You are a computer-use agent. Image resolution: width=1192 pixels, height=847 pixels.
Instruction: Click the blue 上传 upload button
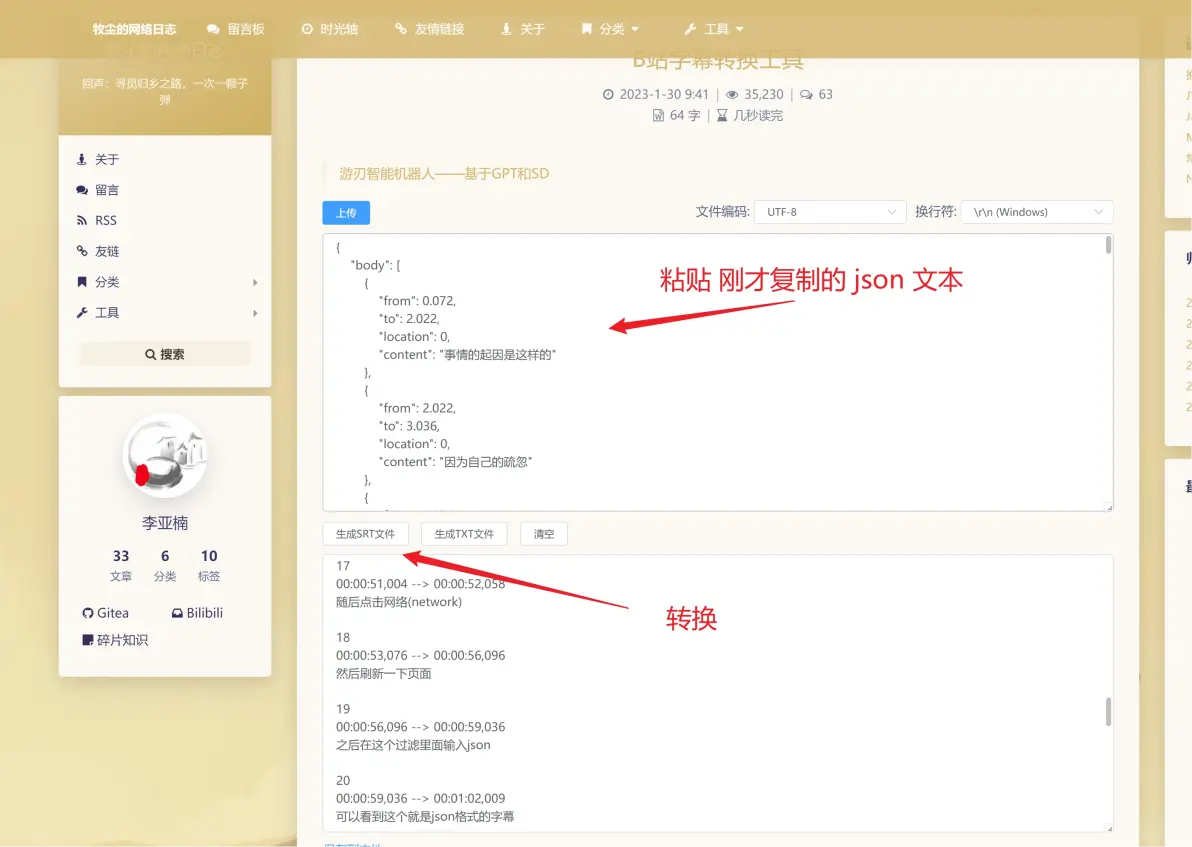[x=346, y=213]
